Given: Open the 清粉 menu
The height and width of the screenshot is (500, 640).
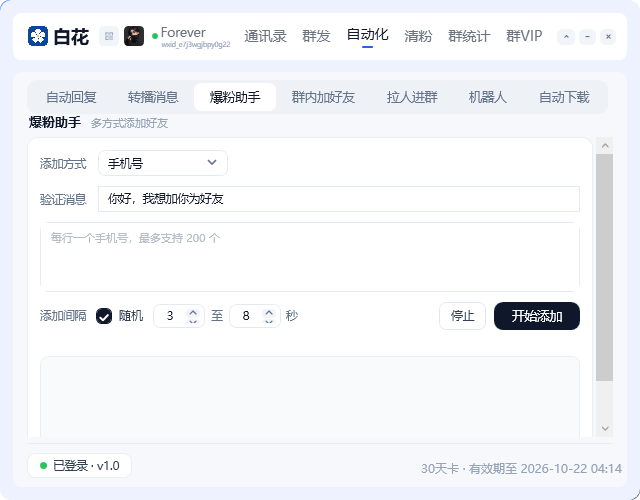Looking at the screenshot, I should tap(418, 36).
